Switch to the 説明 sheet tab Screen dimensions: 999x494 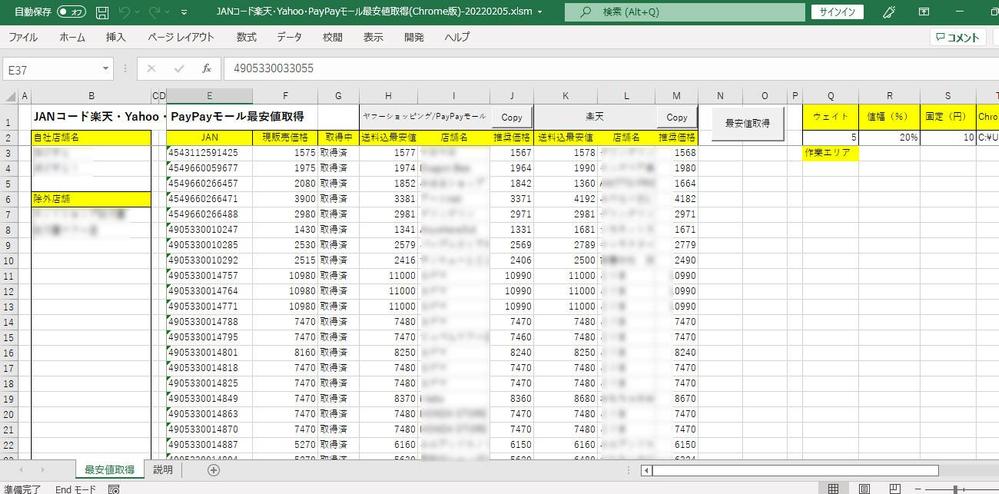[x=163, y=470]
